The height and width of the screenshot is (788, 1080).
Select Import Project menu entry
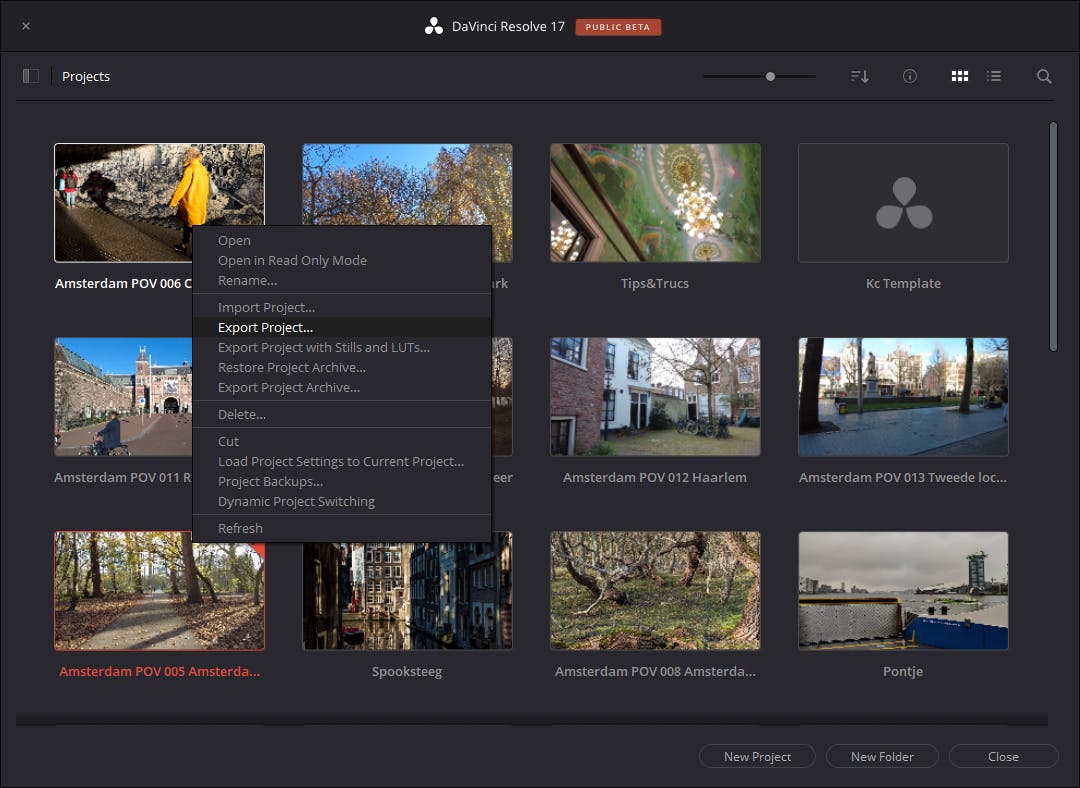pos(266,307)
